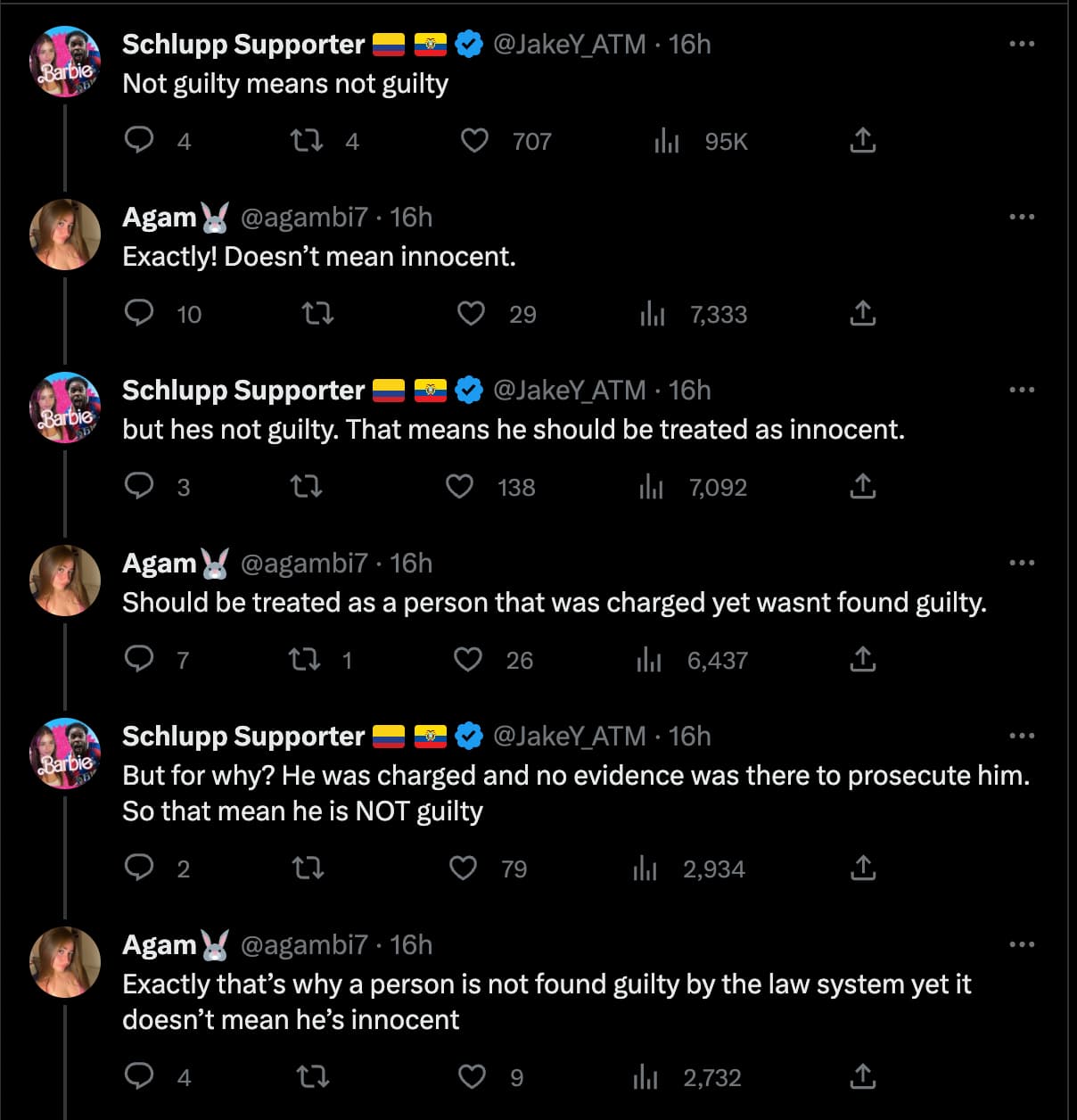
Task: Open the 16h timestamp on the "But for why?" tweet
Action: pyautogui.click(x=689, y=736)
